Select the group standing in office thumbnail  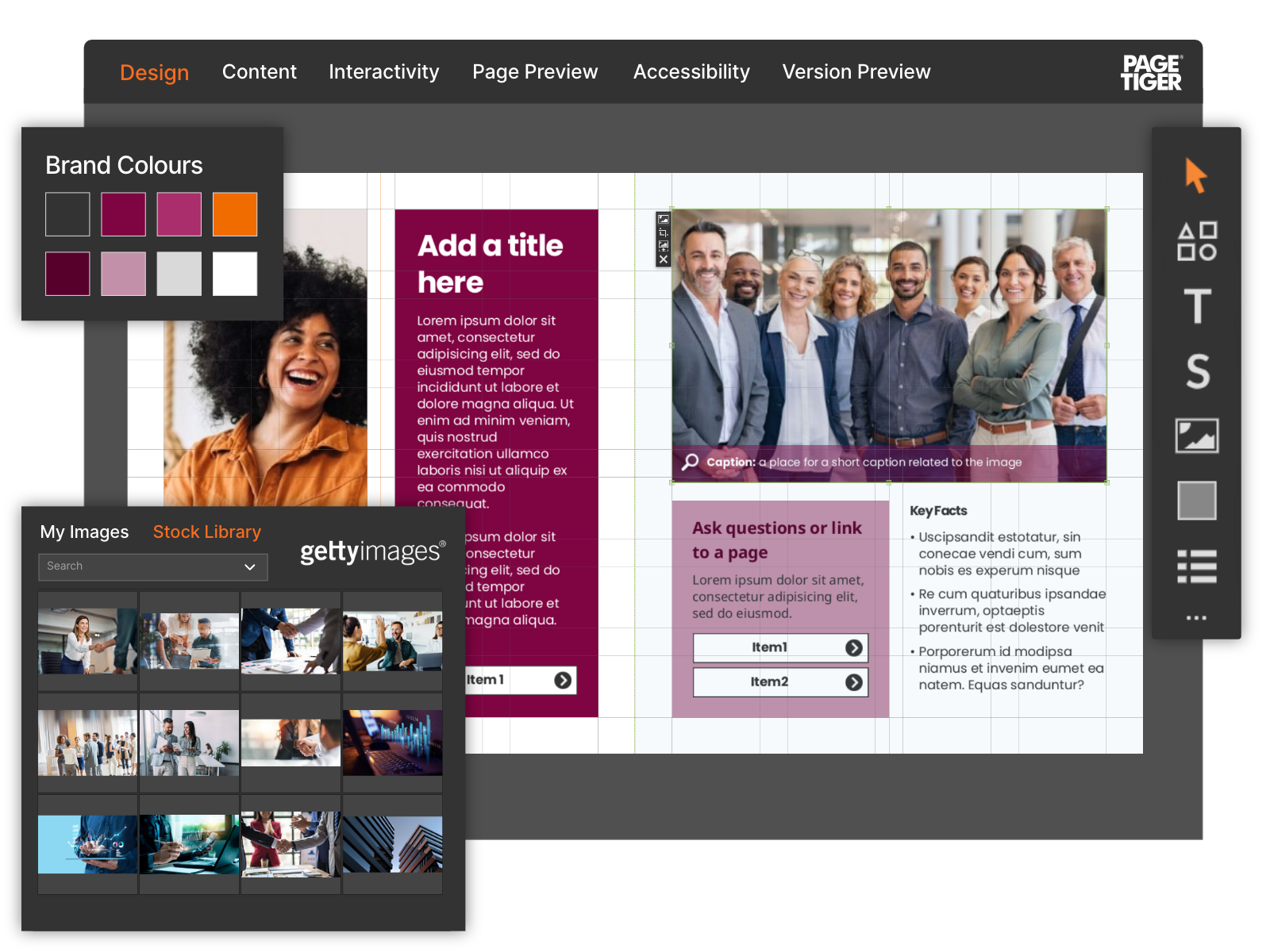87,743
